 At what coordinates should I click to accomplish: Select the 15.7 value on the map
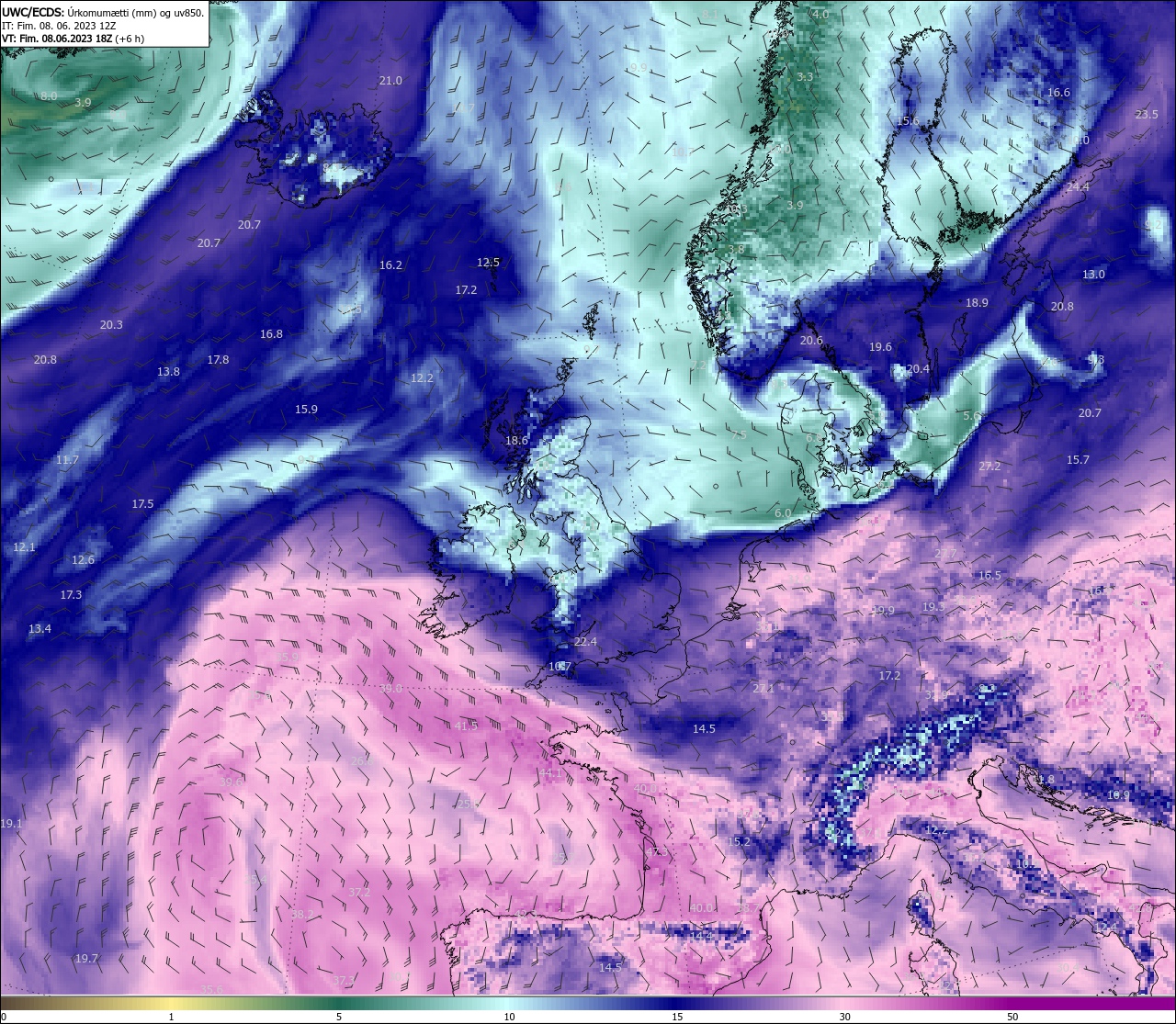(x=1078, y=460)
